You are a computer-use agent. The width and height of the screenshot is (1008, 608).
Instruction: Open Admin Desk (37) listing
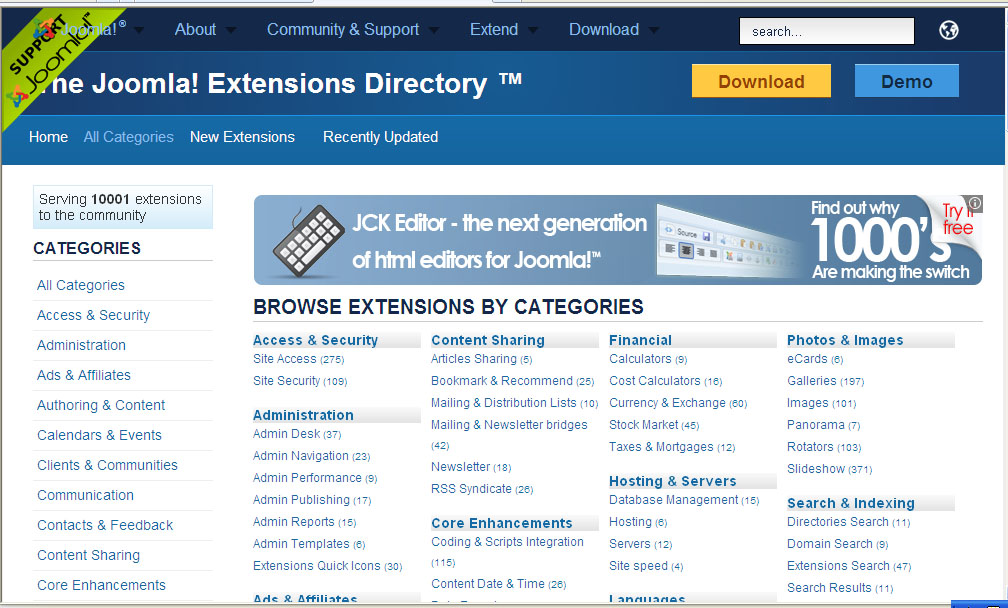click(x=297, y=434)
